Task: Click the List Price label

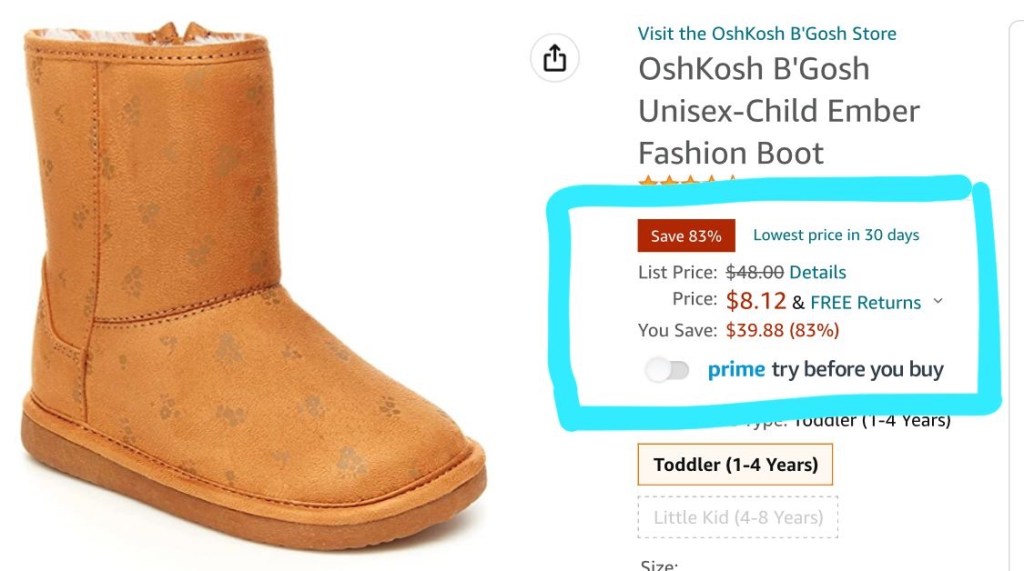Action: [x=677, y=272]
